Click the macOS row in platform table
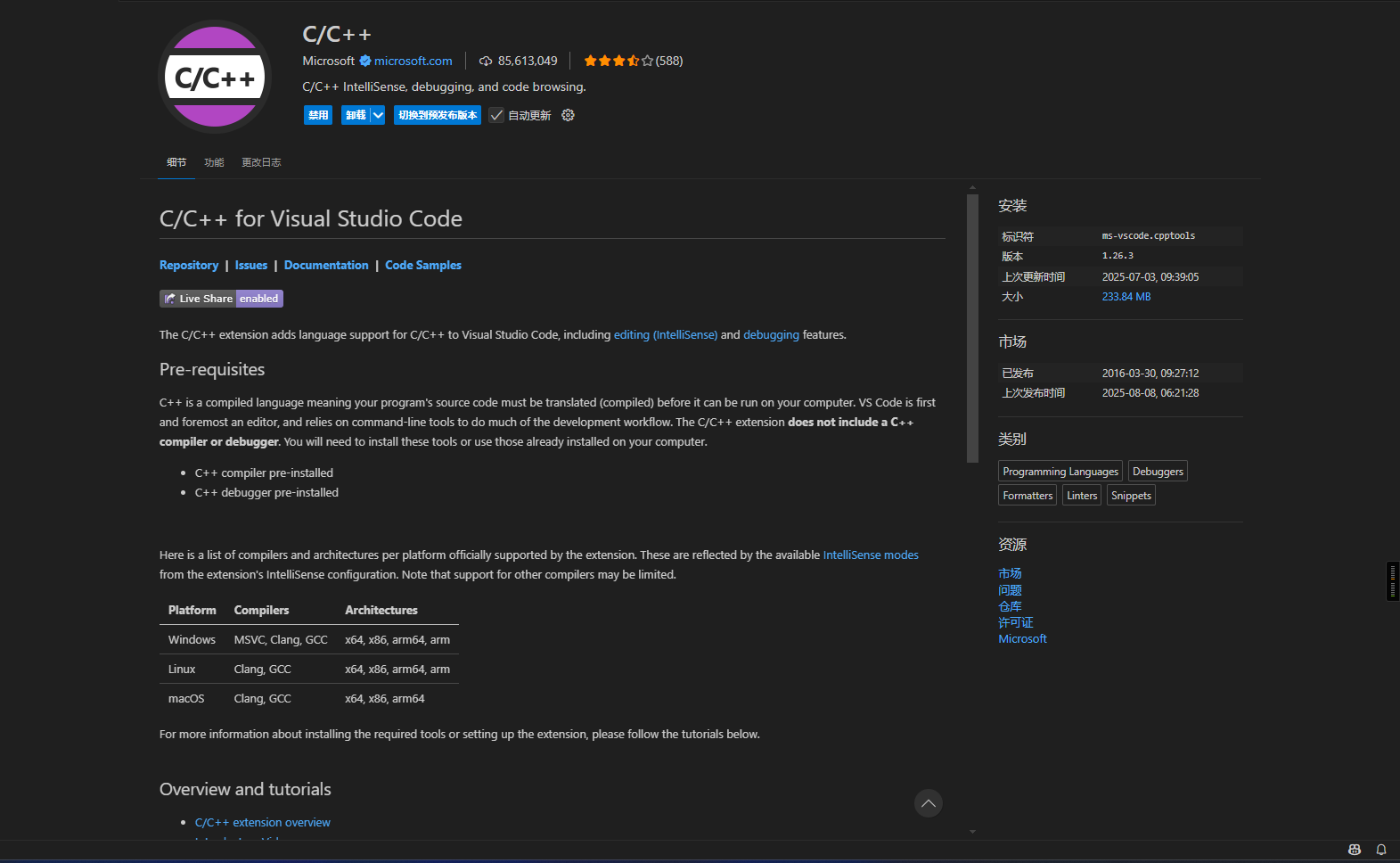This screenshot has width=1400, height=863. (309, 698)
